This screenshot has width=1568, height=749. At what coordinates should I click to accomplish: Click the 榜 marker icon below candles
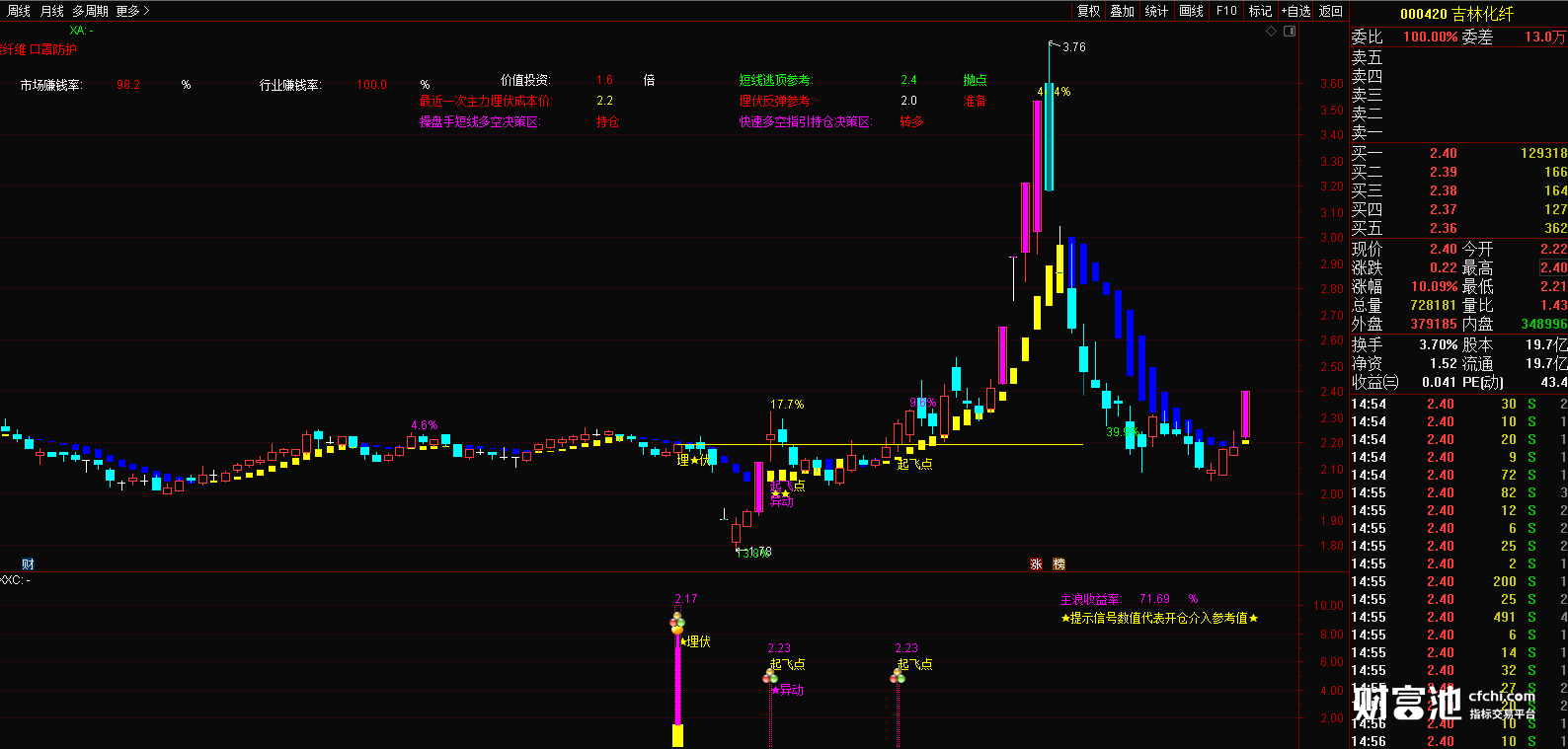click(1058, 564)
